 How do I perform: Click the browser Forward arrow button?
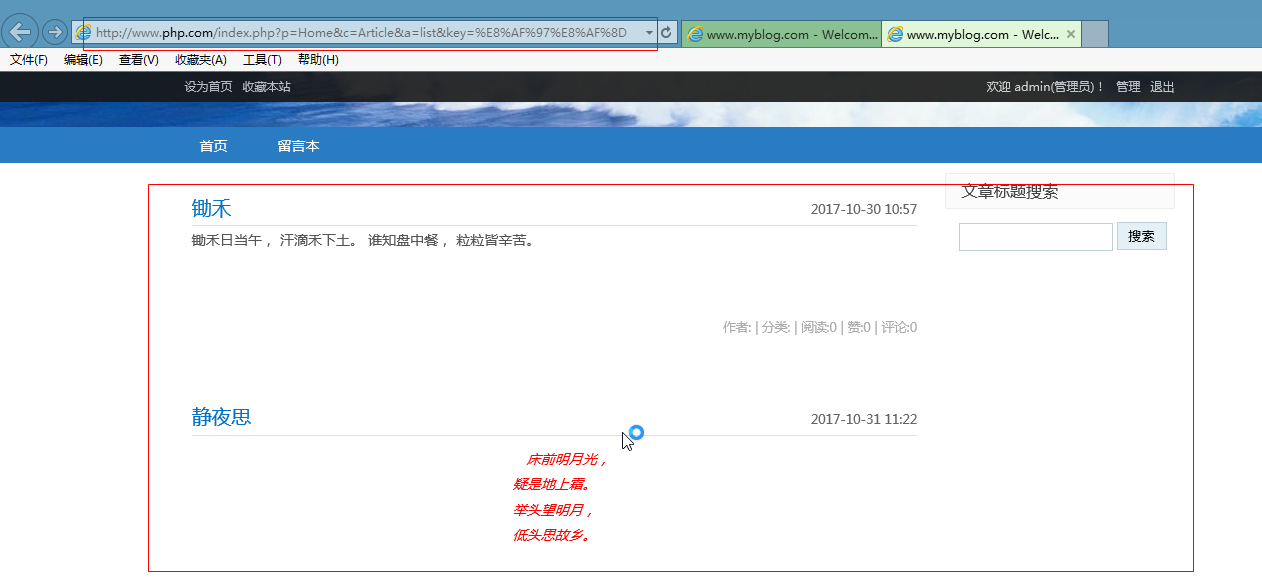click(x=54, y=32)
